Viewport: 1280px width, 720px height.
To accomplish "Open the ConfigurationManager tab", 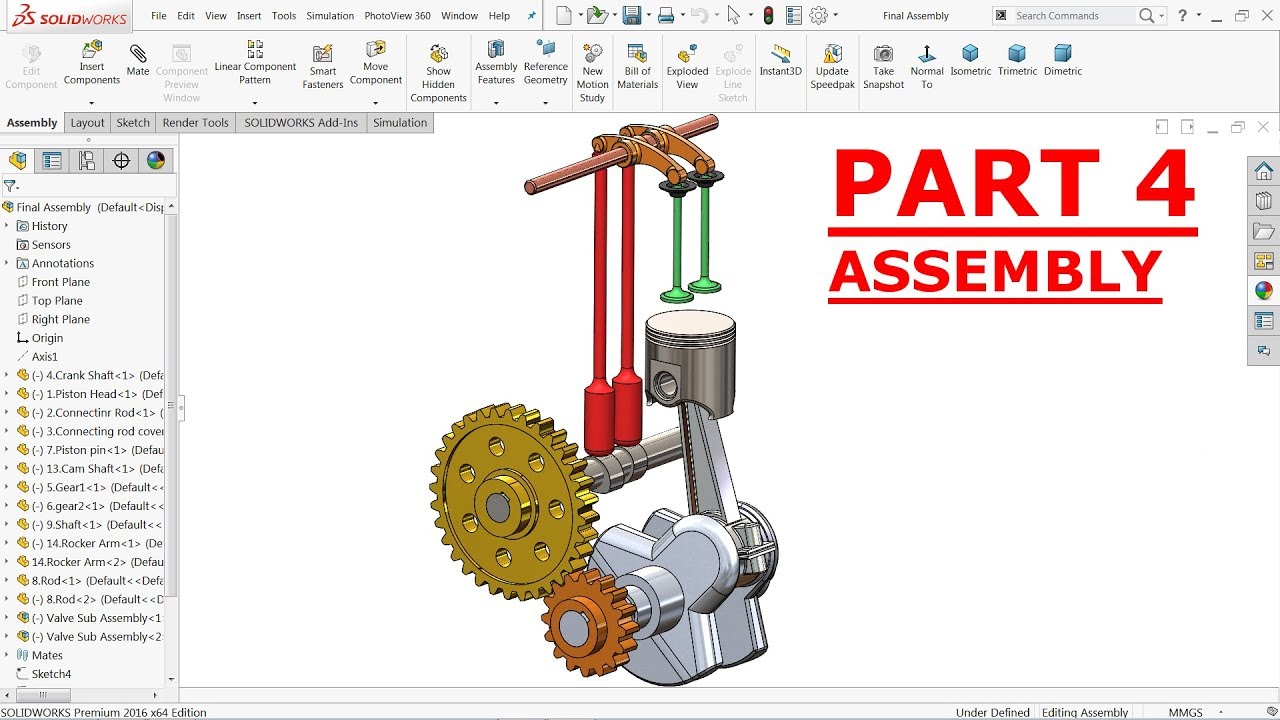I will tap(87, 160).
